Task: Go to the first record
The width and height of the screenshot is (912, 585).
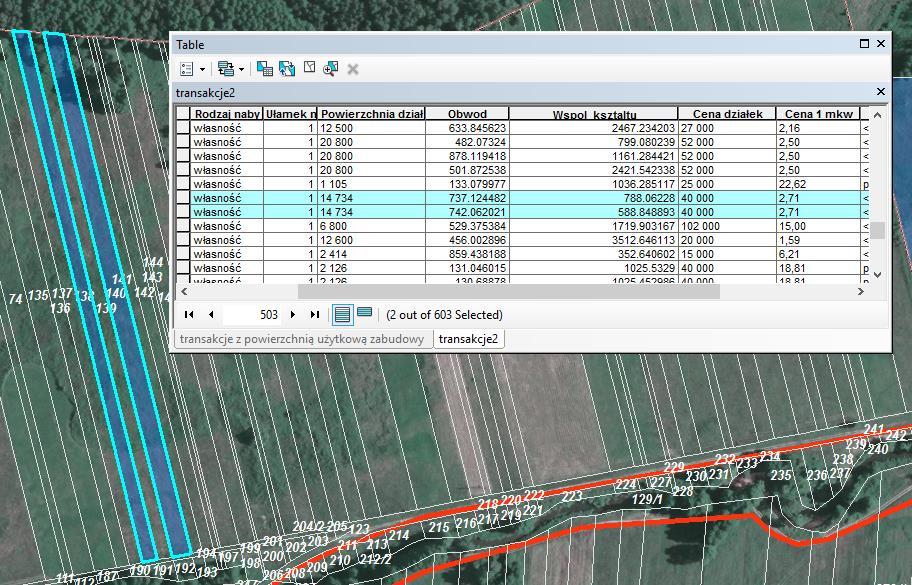Action: click(189, 315)
